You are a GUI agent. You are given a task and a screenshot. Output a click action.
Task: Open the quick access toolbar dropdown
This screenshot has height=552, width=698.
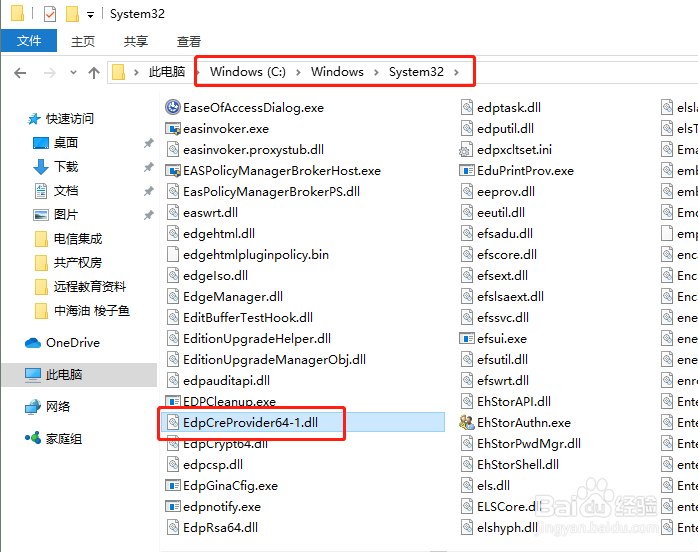(x=90, y=15)
